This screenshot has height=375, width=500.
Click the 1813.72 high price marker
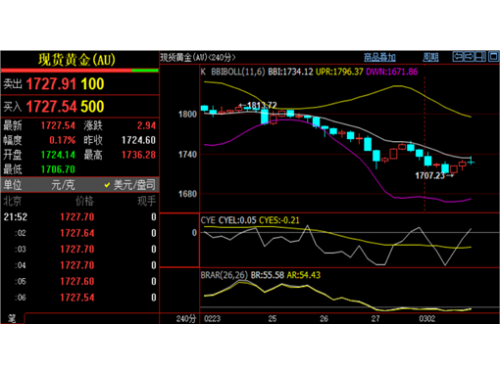[262, 105]
